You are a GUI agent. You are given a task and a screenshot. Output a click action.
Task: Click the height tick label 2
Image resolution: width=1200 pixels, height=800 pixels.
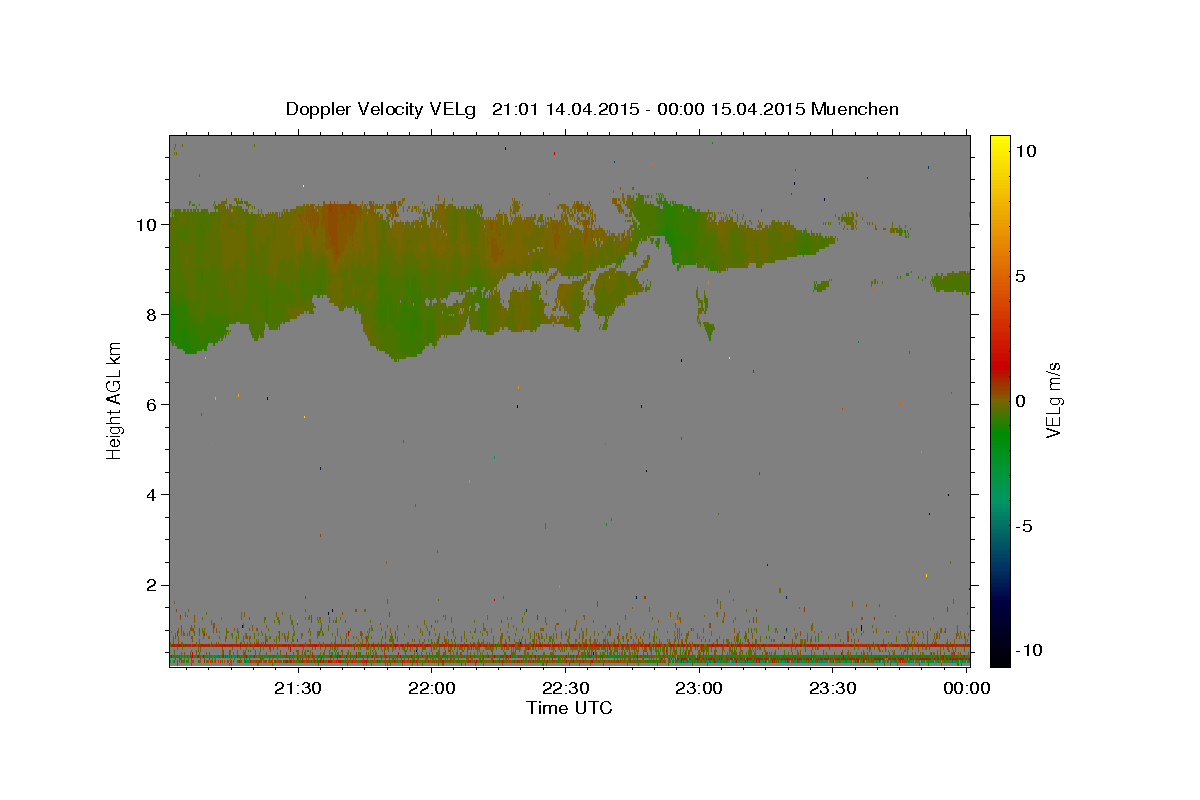pyautogui.click(x=151, y=585)
